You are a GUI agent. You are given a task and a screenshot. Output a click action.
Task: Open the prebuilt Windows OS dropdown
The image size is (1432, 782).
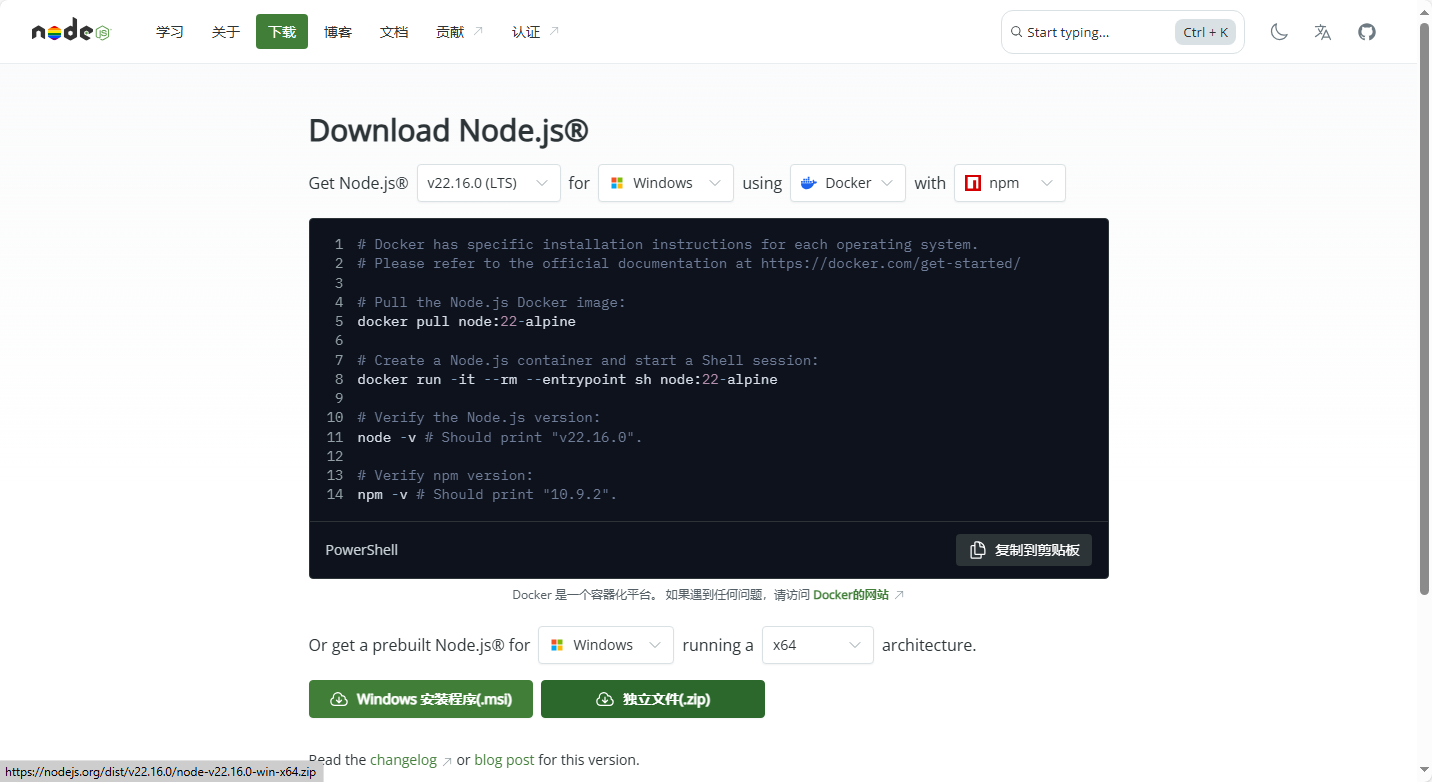click(606, 645)
